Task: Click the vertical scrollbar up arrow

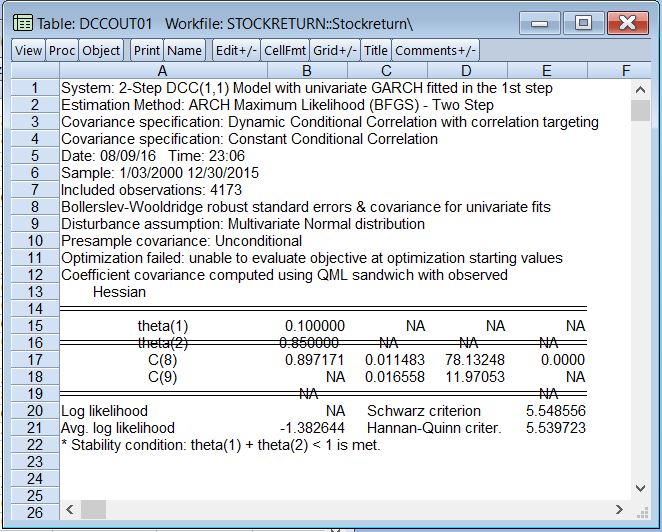Action: [x=641, y=89]
